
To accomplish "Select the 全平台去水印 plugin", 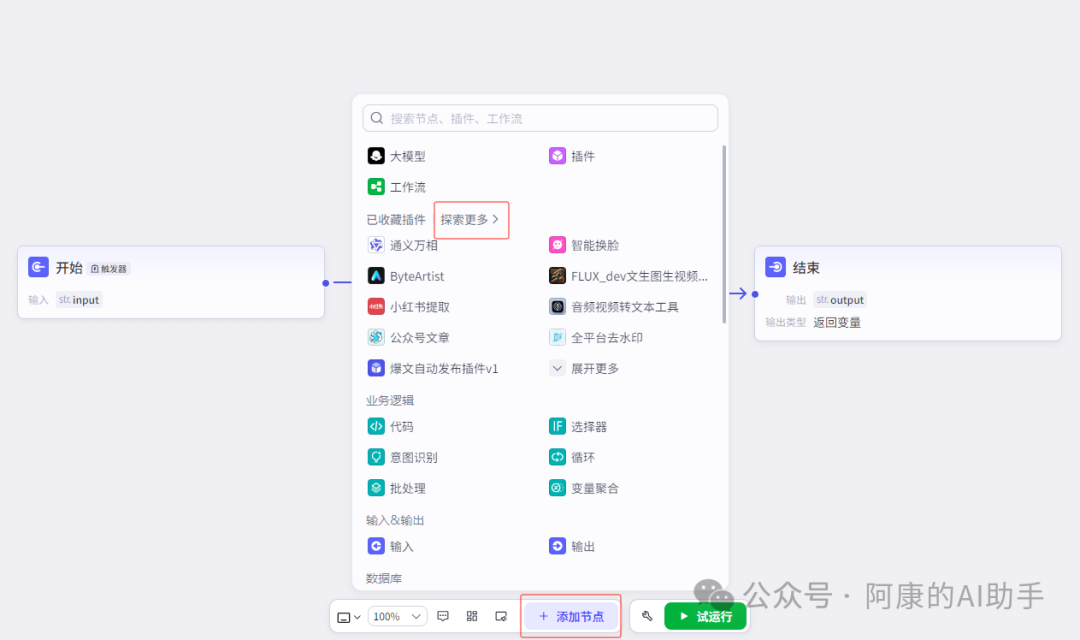I will pos(596,338).
